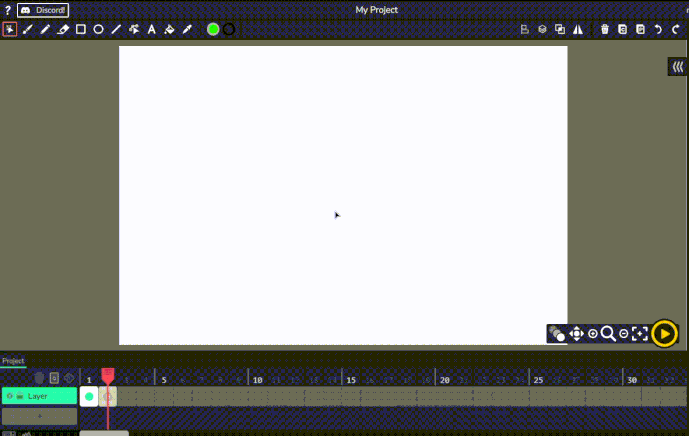This screenshot has width=689, height=436.
Task: Open the green fill color picker
Action: [213, 29]
